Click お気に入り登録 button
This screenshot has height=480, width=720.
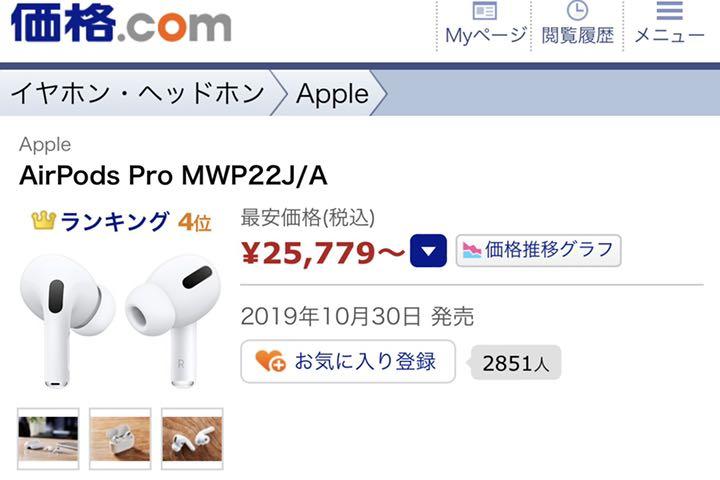click(x=348, y=361)
